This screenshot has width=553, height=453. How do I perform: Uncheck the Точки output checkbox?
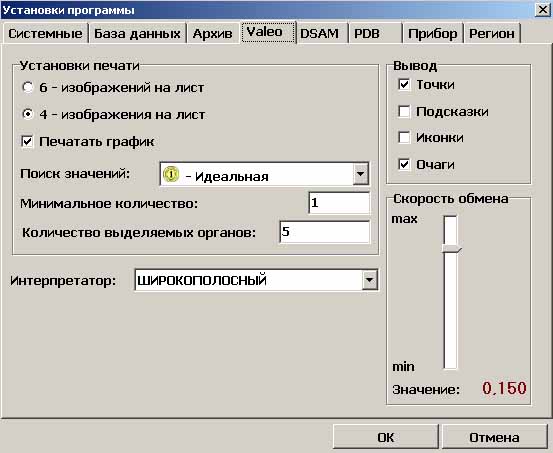[404, 84]
